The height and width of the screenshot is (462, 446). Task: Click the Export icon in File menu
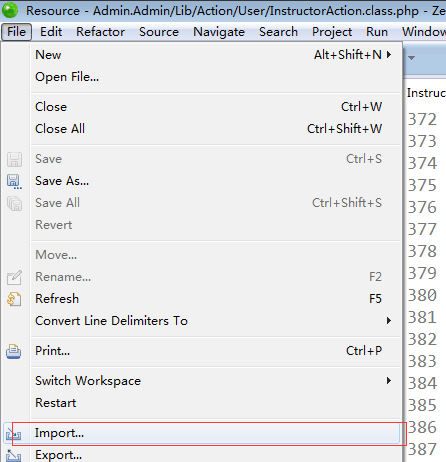(x=14, y=456)
